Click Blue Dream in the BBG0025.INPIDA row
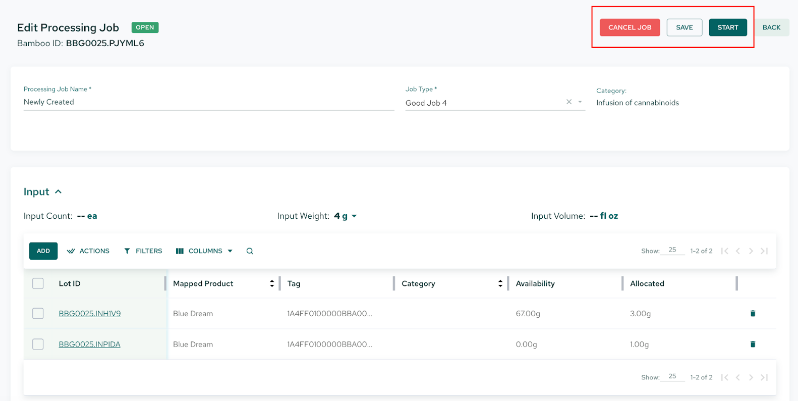The height and width of the screenshot is (401, 798). point(193,344)
